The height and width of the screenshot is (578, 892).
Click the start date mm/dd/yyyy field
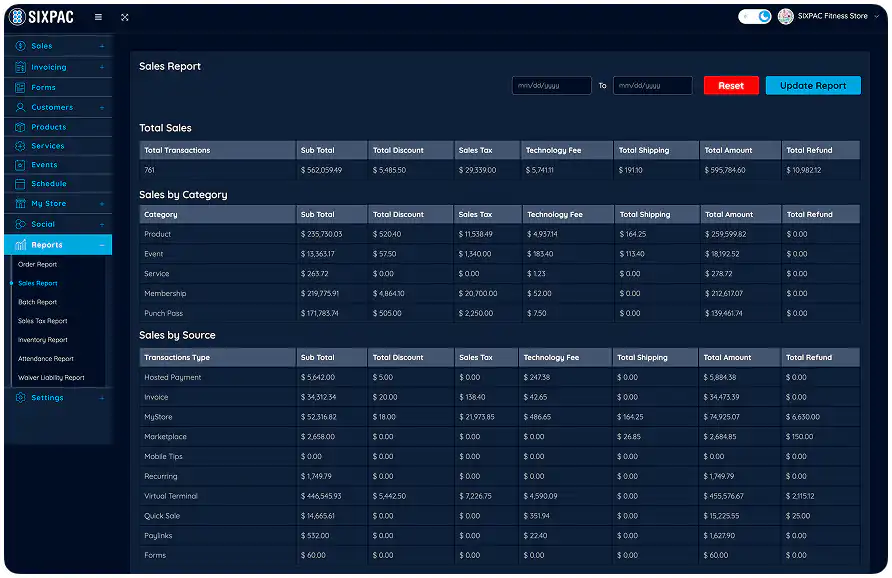point(551,85)
